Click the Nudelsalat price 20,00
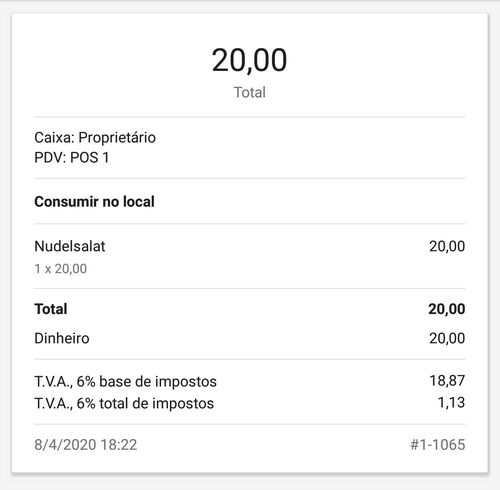This screenshot has width=500, height=490. (447, 246)
